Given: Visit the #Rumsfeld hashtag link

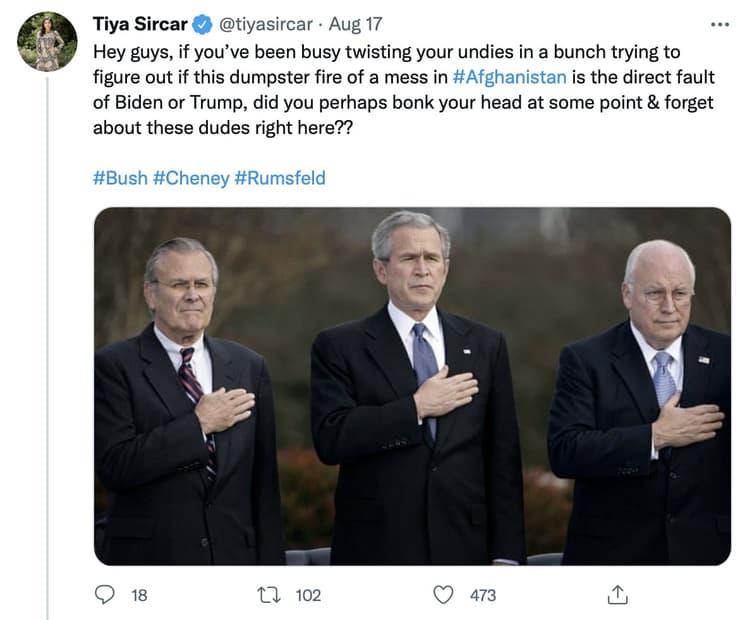Looking at the screenshot, I should (x=280, y=178).
